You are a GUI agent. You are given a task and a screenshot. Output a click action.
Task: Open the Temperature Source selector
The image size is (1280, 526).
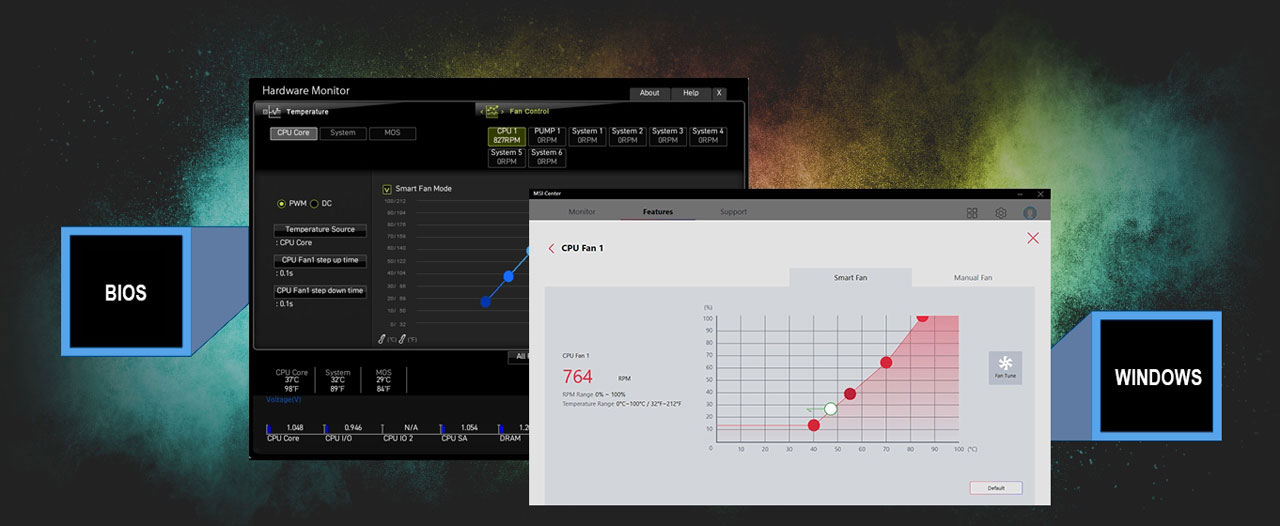click(320, 229)
